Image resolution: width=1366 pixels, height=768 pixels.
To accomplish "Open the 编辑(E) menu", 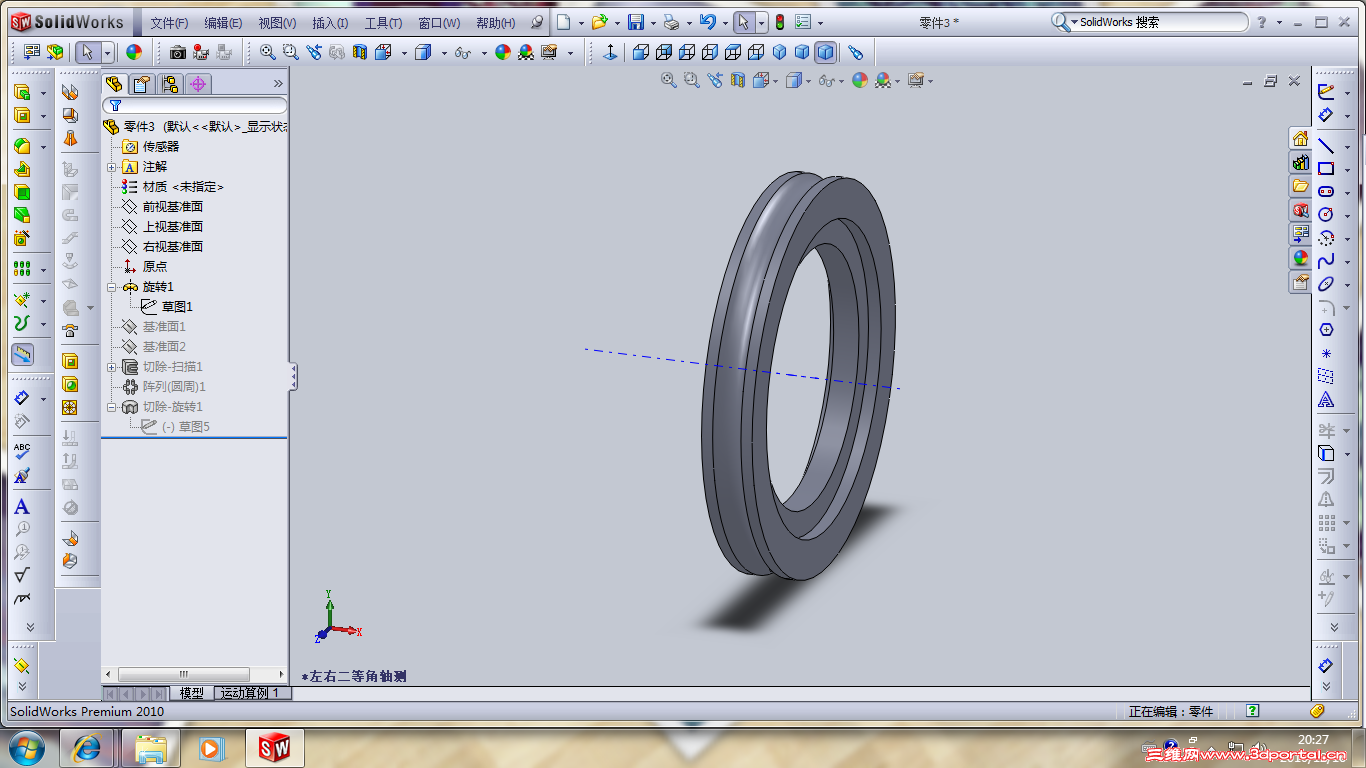I will tap(223, 23).
